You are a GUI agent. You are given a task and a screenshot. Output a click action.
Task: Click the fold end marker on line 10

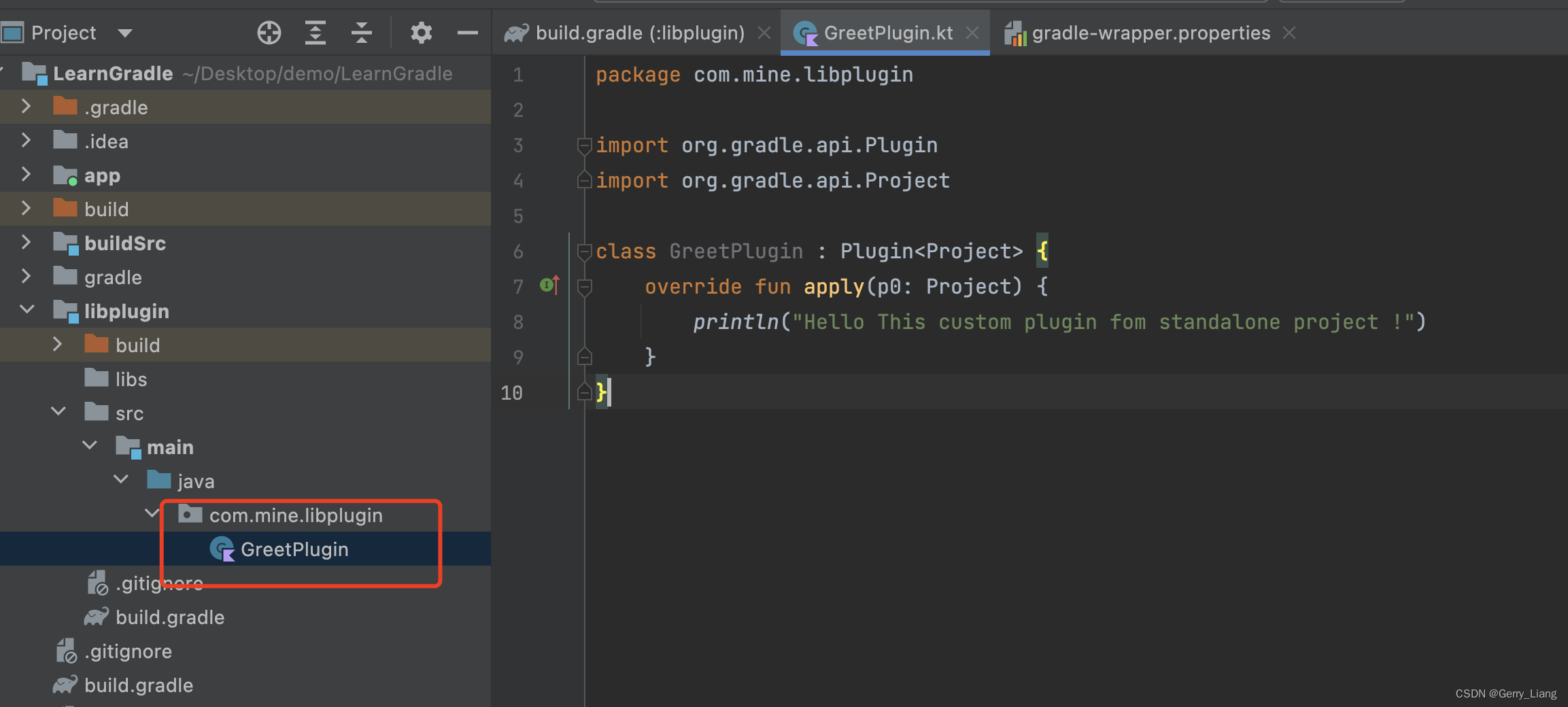pos(584,392)
